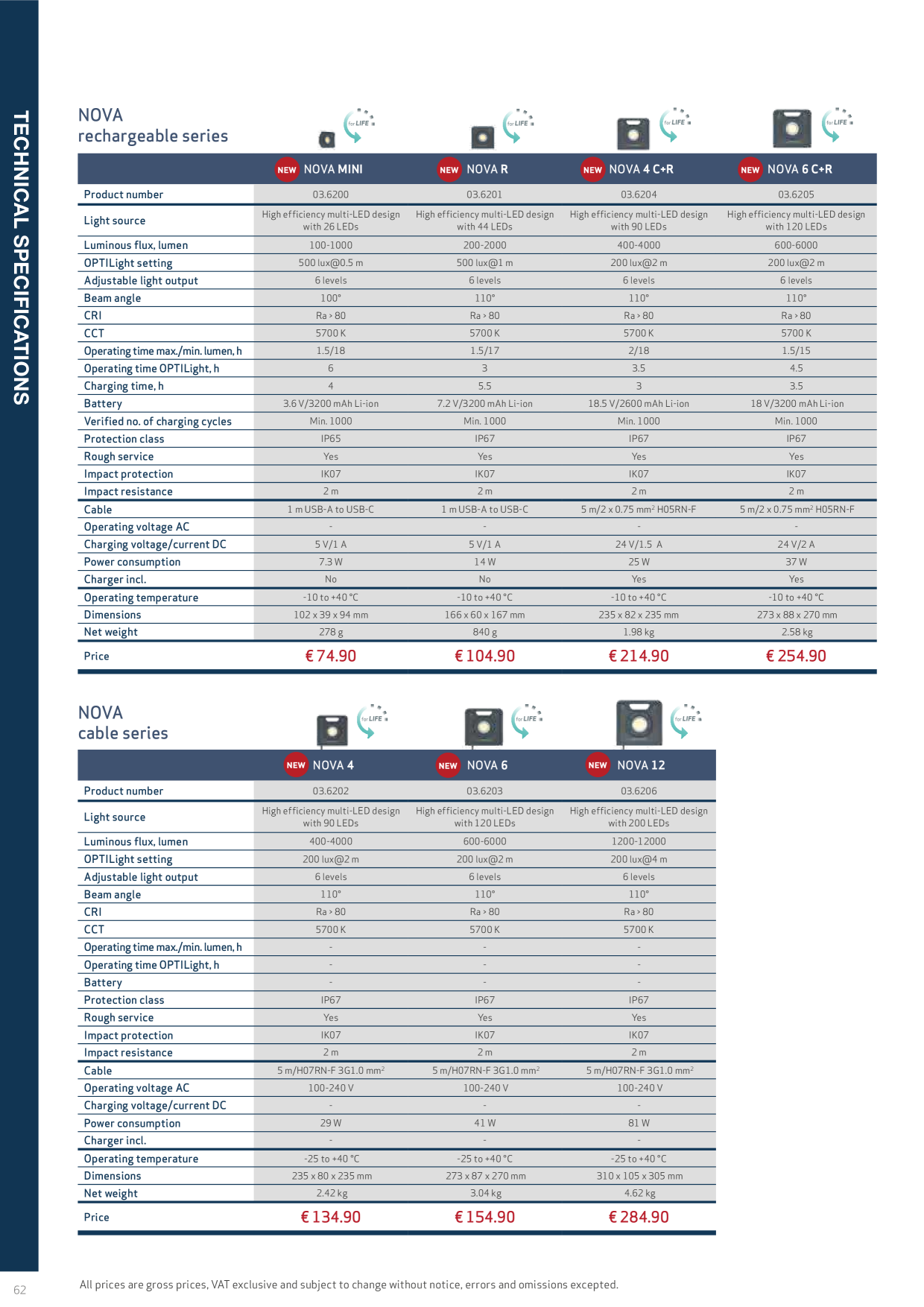Click the NOVA 12 cable lamp photo
This screenshot has height=1307, width=924.
(x=639, y=723)
